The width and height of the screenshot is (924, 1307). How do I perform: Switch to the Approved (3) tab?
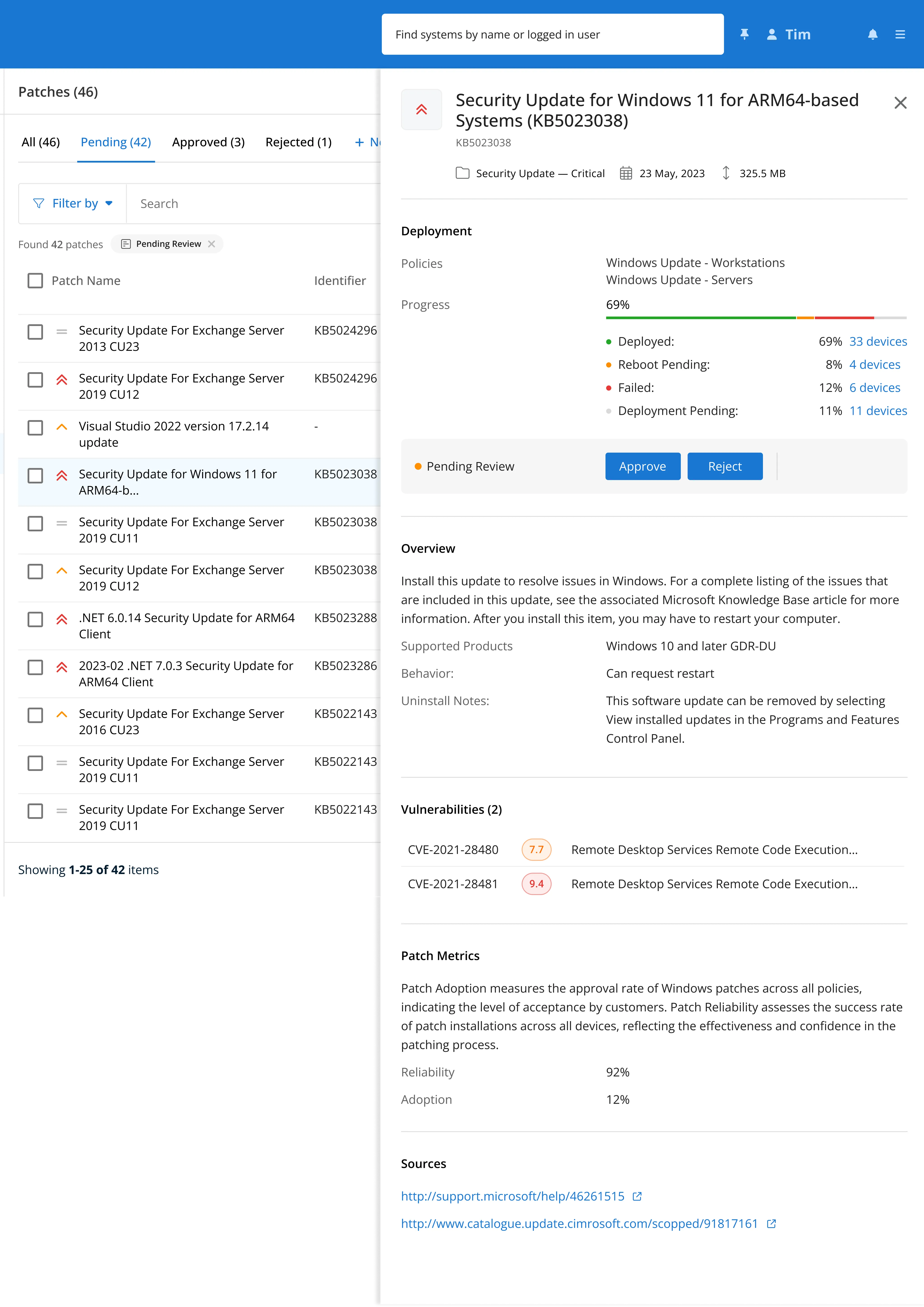208,142
